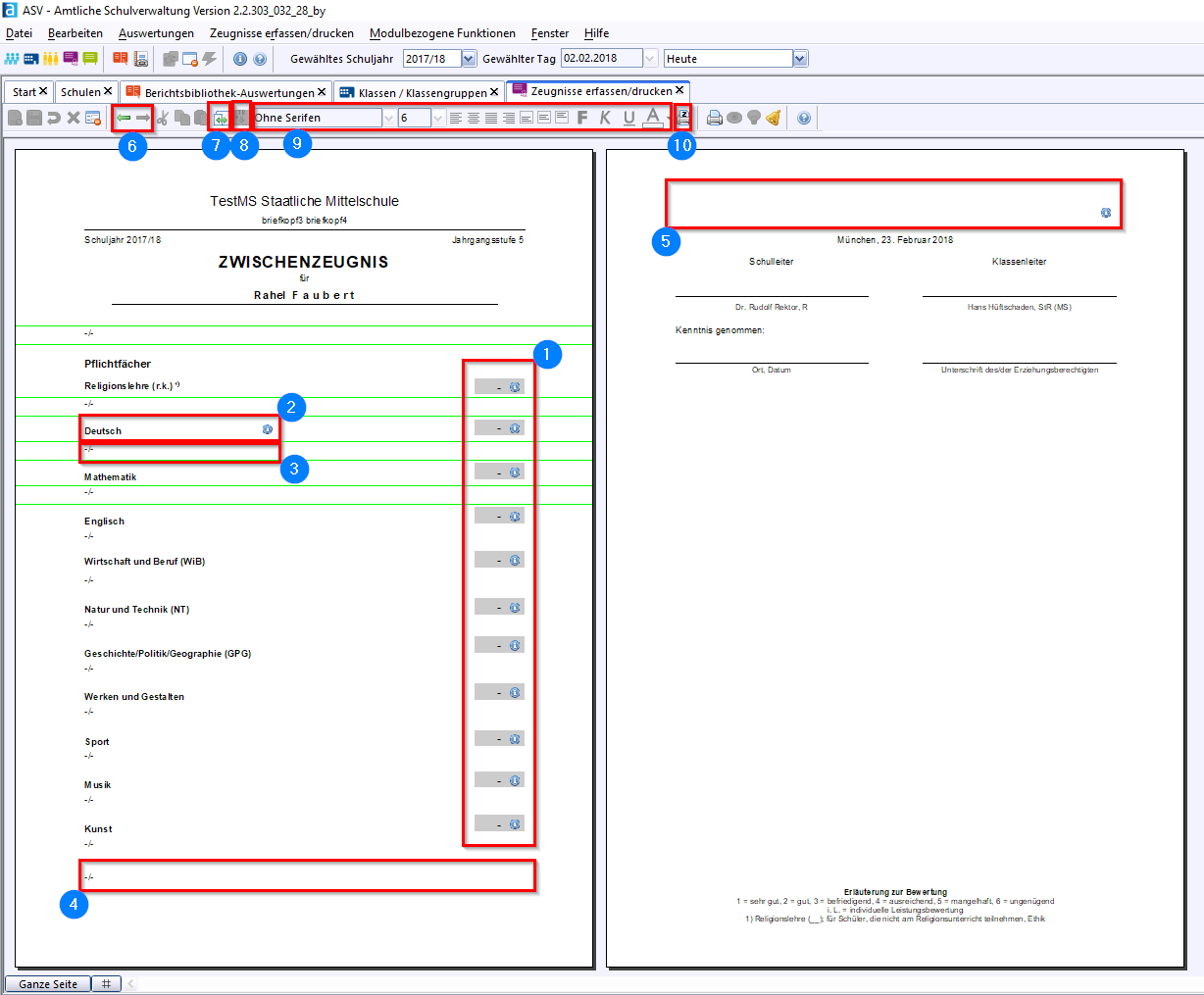Click the lightning bolt icon in main toolbar
This screenshot has width=1204, height=995.
pyautogui.click(x=209, y=59)
